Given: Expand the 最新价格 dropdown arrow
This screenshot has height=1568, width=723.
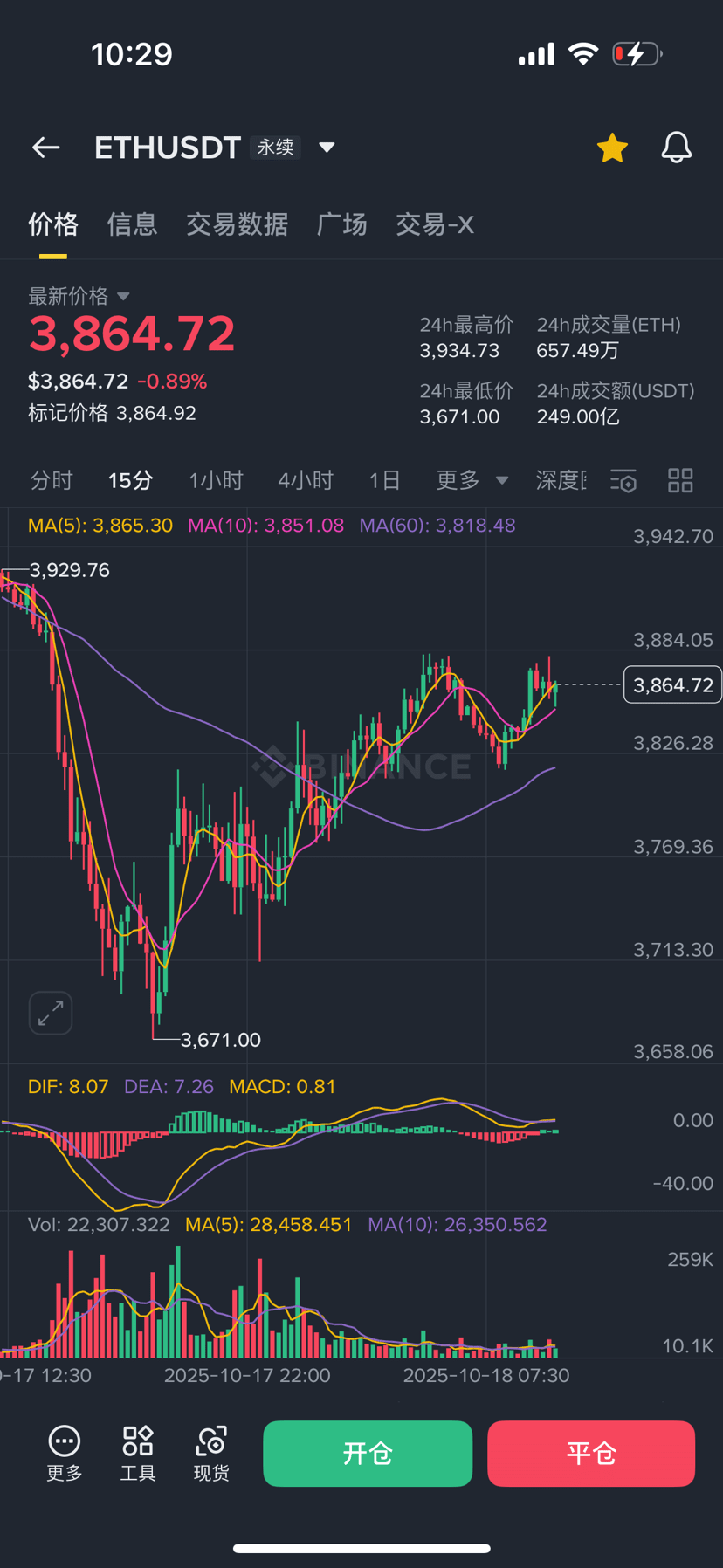Looking at the screenshot, I should pyautogui.click(x=123, y=297).
